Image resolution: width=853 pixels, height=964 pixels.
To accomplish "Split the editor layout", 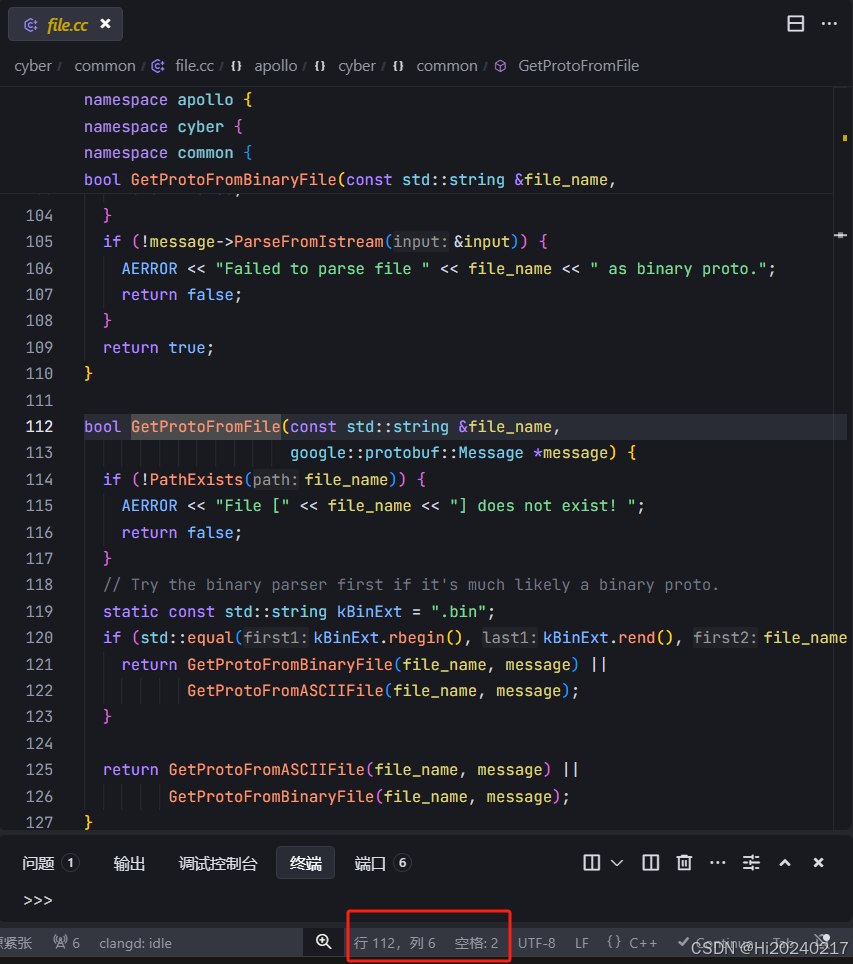I will tap(795, 23).
